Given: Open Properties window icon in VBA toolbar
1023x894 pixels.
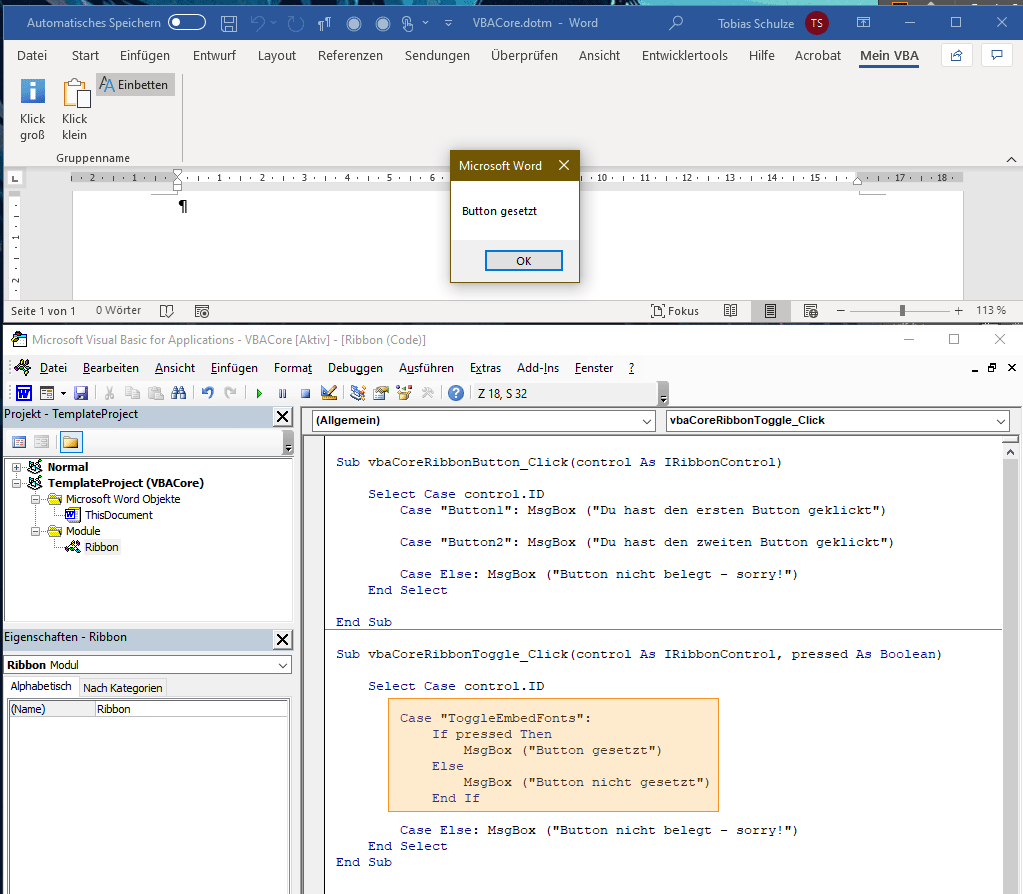Looking at the screenshot, I should coord(381,393).
